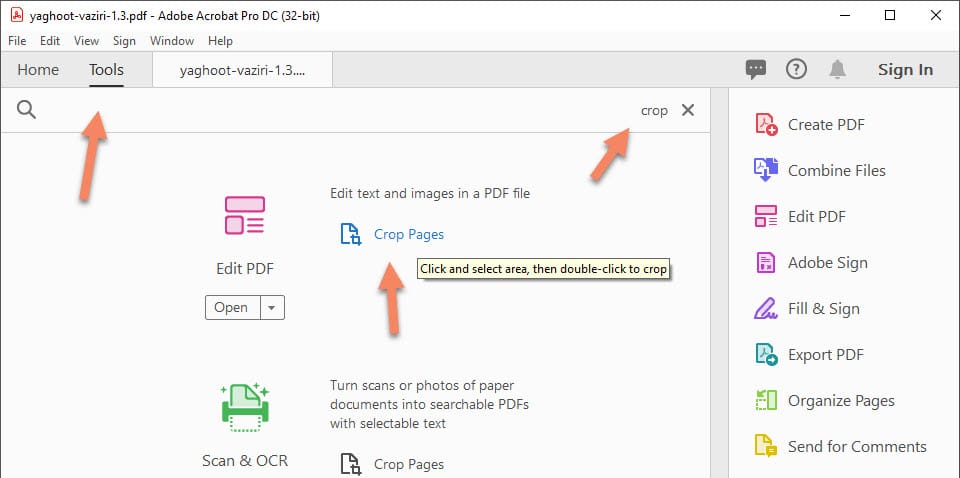Click the Create PDF icon in sidebar
Viewport: 960px width, 478px height.
(x=766, y=124)
